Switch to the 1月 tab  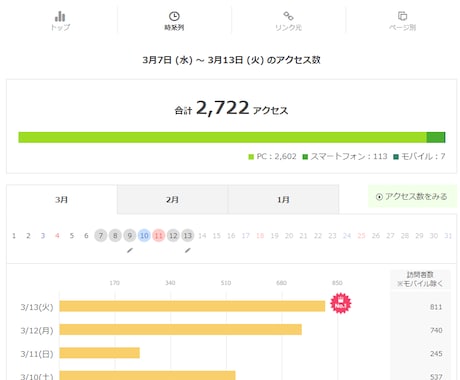tap(283, 199)
